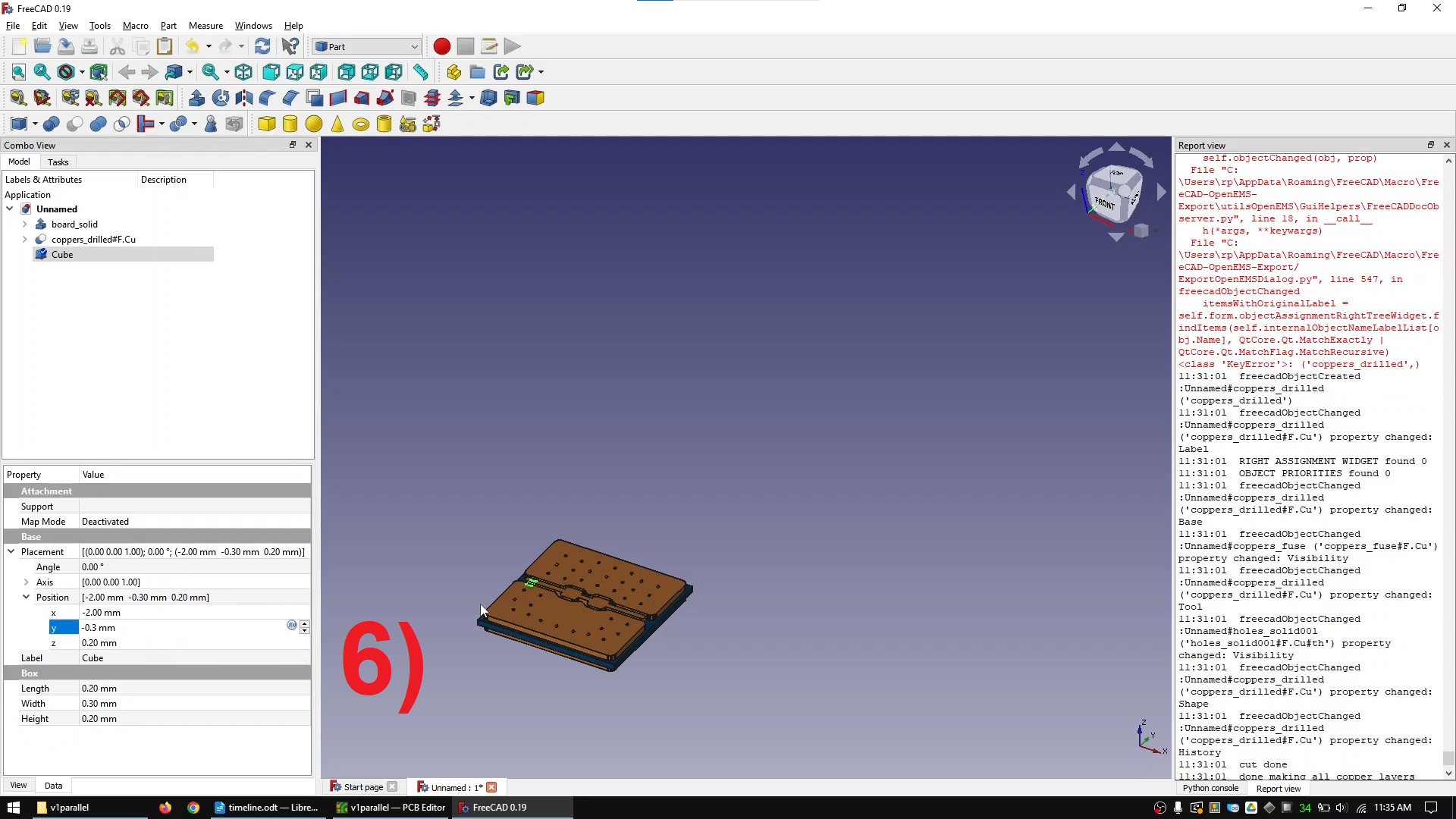Revolve a selected shape

pos(220,98)
